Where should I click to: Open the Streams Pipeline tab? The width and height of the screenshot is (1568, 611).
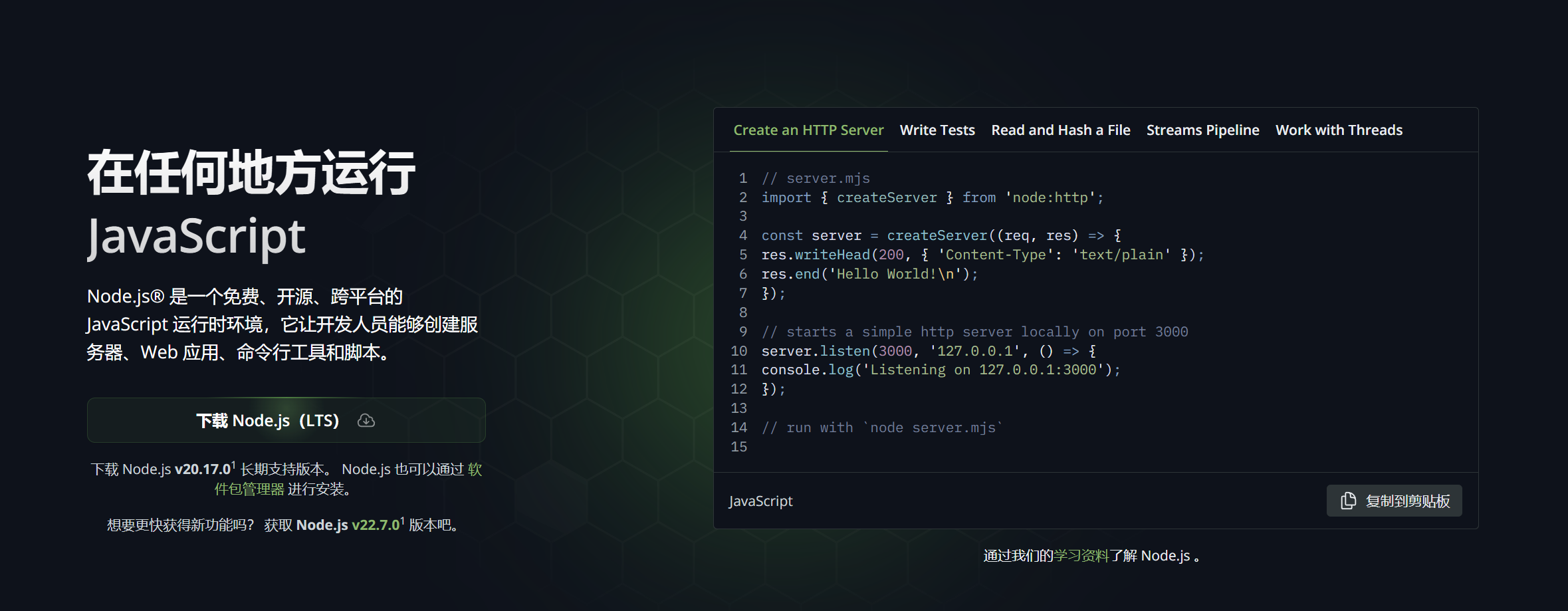[x=1202, y=130]
